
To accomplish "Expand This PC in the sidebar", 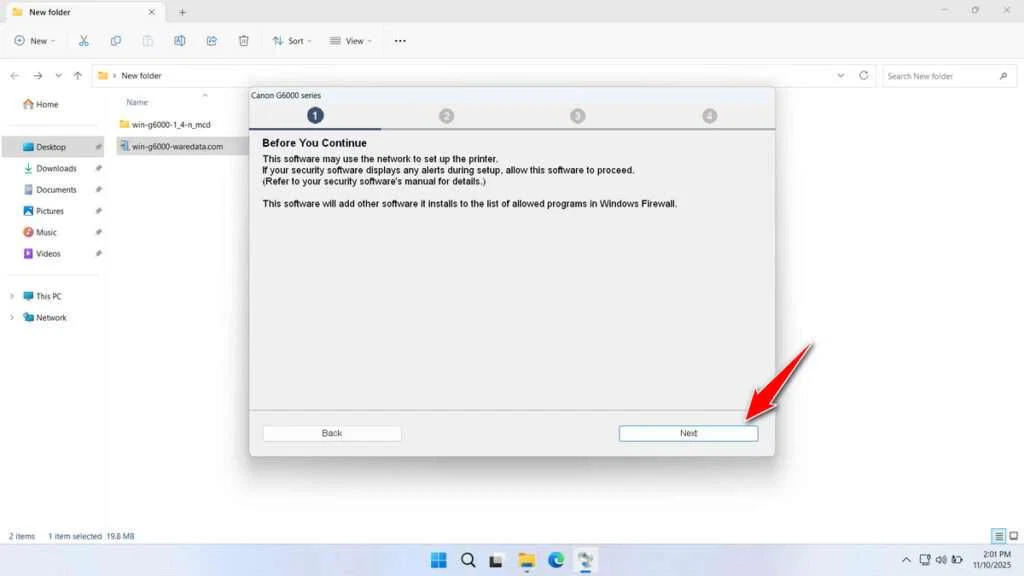I will click(14, 296).
